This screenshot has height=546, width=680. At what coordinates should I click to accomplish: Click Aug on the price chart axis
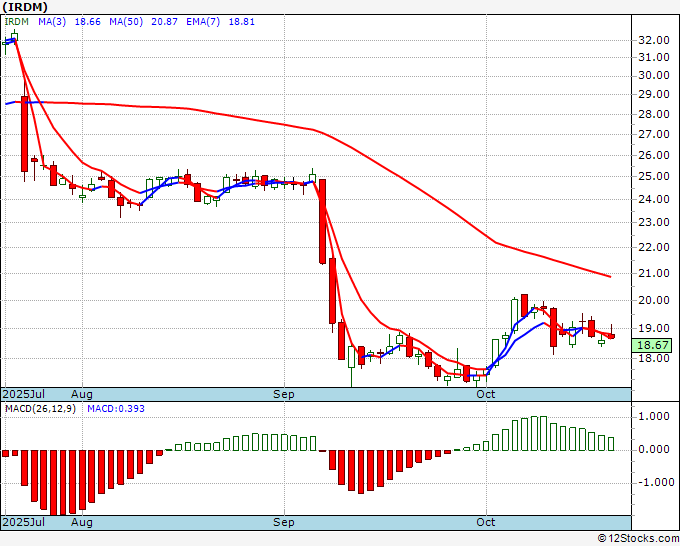pyautogui.click(x=82, y=394)
